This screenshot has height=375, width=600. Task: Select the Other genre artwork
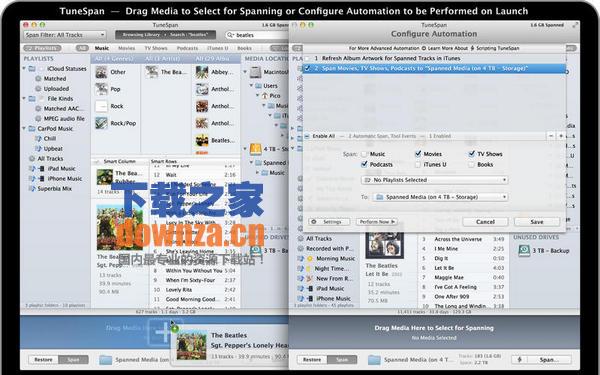[101, 72]
